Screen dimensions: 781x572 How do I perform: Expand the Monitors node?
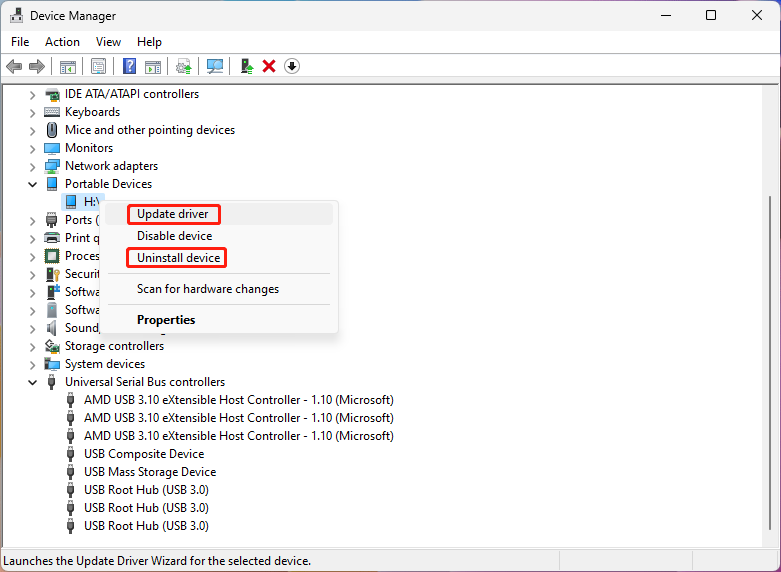click(32, 149)
